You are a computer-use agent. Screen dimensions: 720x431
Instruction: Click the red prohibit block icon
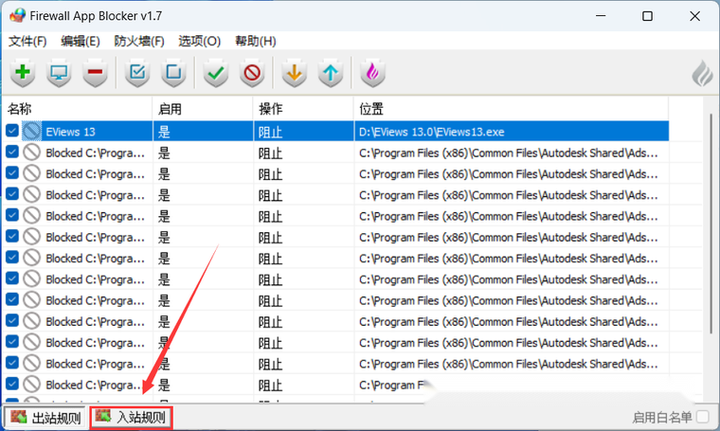[x=251, y=73]
